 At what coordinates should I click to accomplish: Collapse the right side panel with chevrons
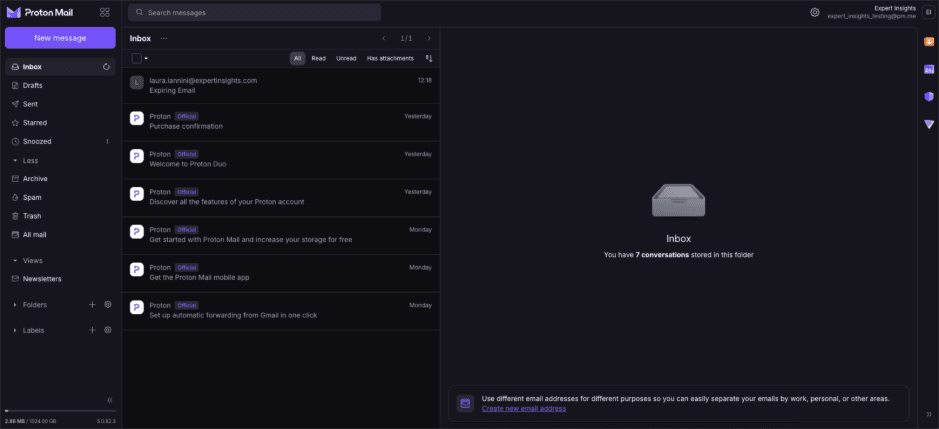point(929,414)
